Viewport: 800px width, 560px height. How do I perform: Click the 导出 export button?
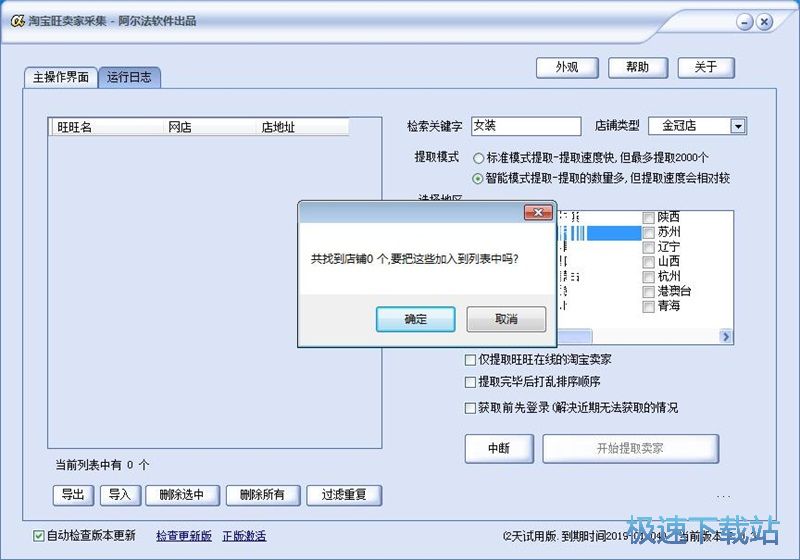click(x=73, y=495)
